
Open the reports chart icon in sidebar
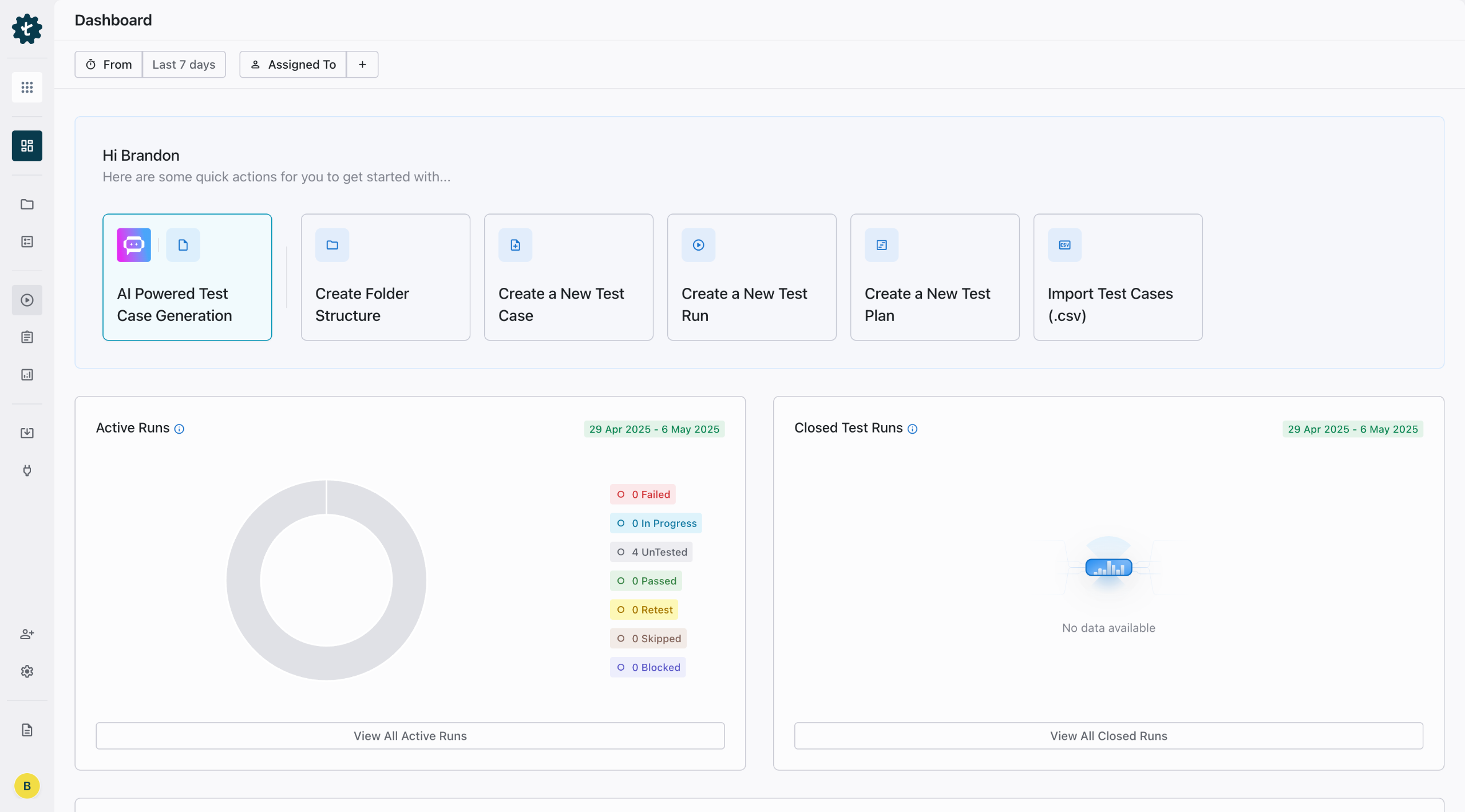[x=27, y=375]
